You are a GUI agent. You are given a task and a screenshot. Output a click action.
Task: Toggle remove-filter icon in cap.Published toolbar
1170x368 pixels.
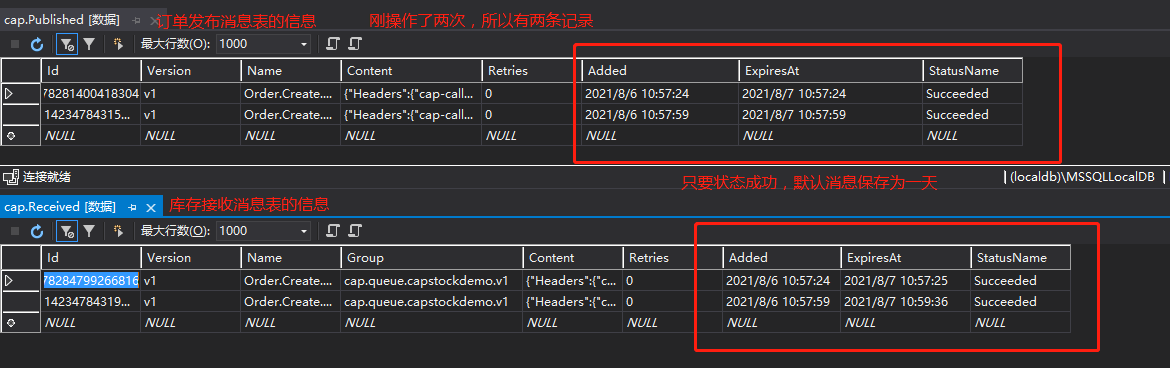(67, 45)
